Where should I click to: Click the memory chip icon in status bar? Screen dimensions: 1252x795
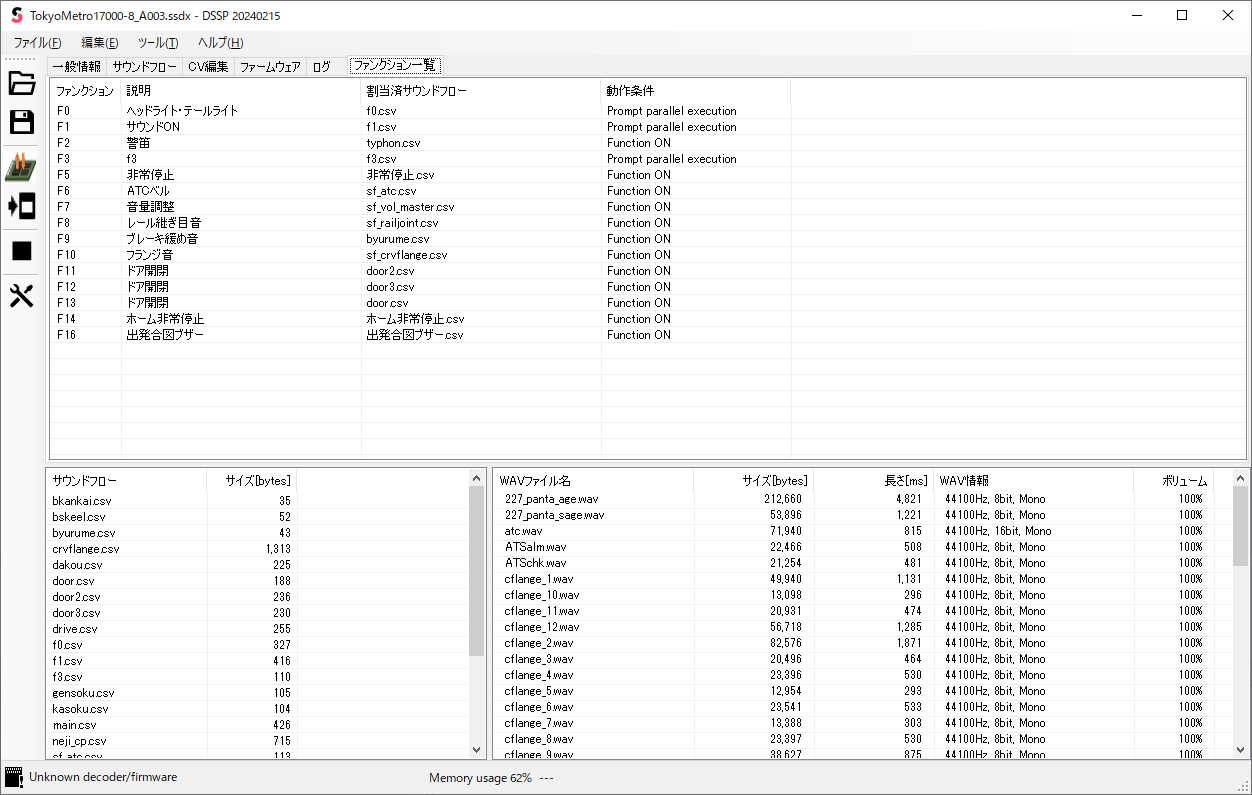14,777
